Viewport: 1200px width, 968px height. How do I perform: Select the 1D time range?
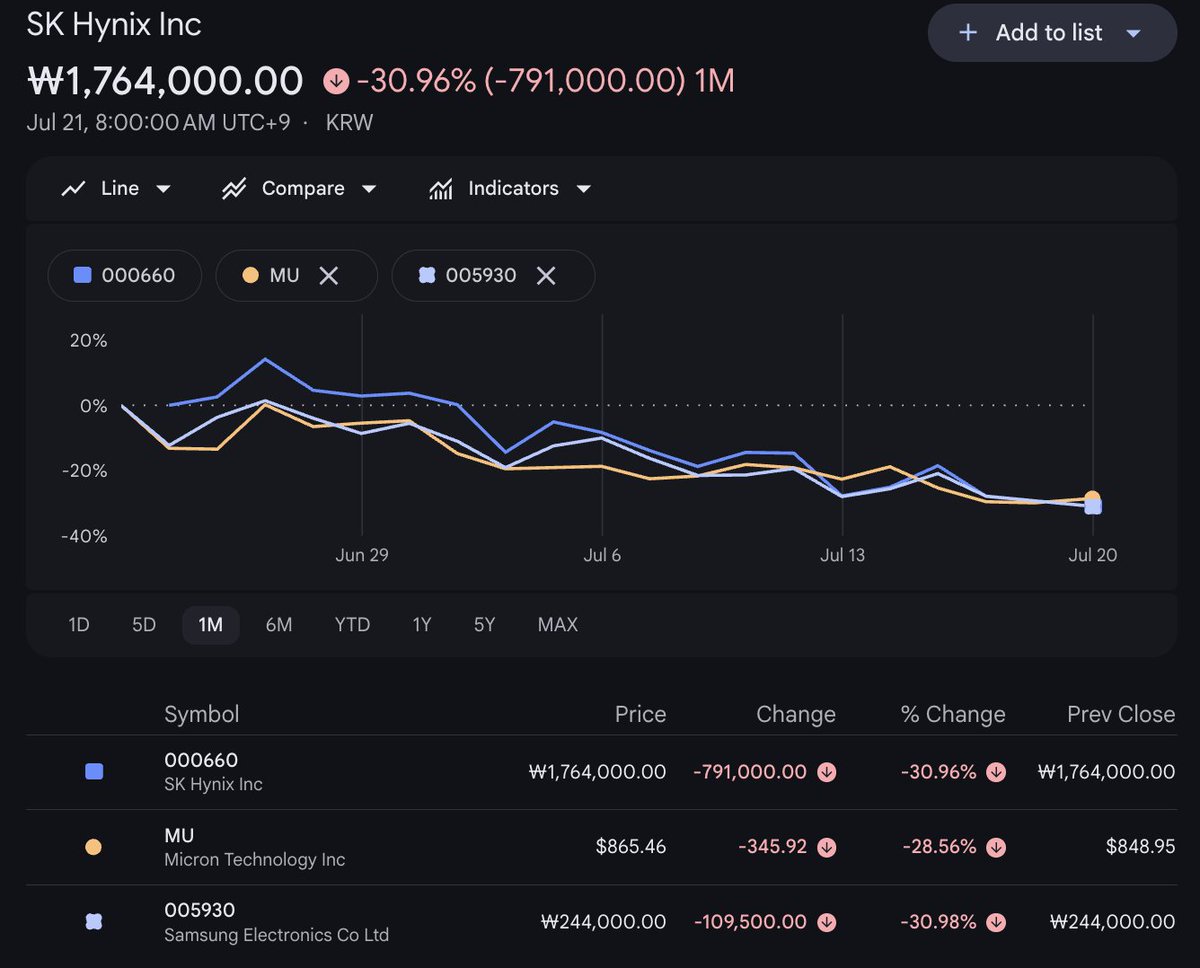point(79,625)
